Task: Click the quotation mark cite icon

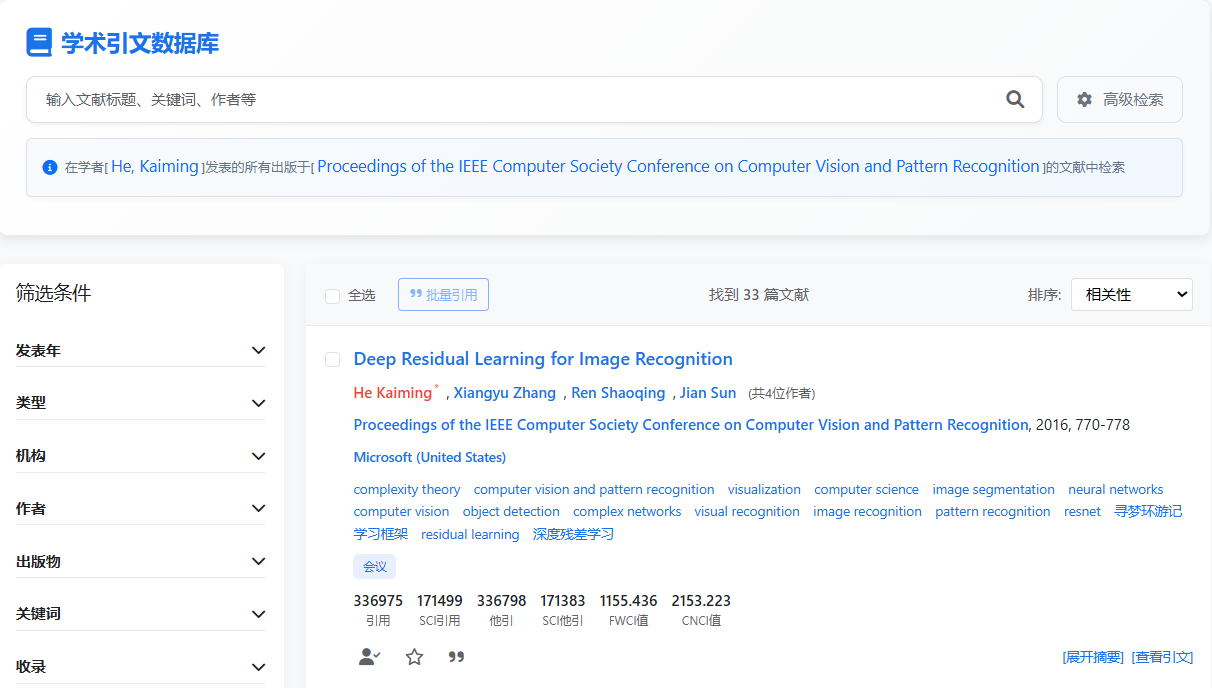Action: pyautogui.click(x=456, y=657)
